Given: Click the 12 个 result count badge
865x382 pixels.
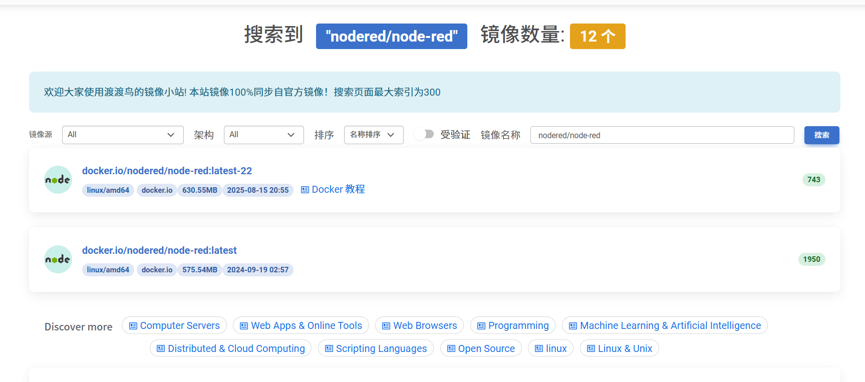Looking at the screenshot, I should (597, 36).
